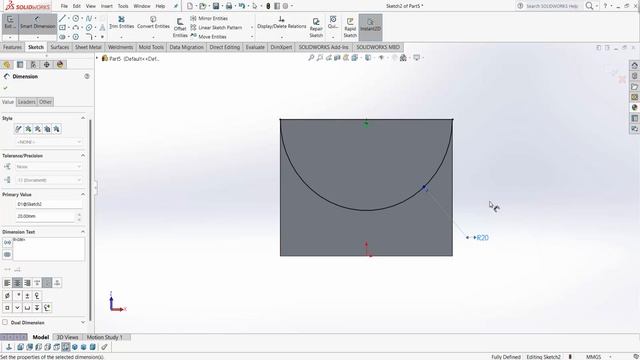Screen dimensions: 640x360
Task: Collapse the Primary Value section
Action: pyautogui.click(x=83, y=194)
